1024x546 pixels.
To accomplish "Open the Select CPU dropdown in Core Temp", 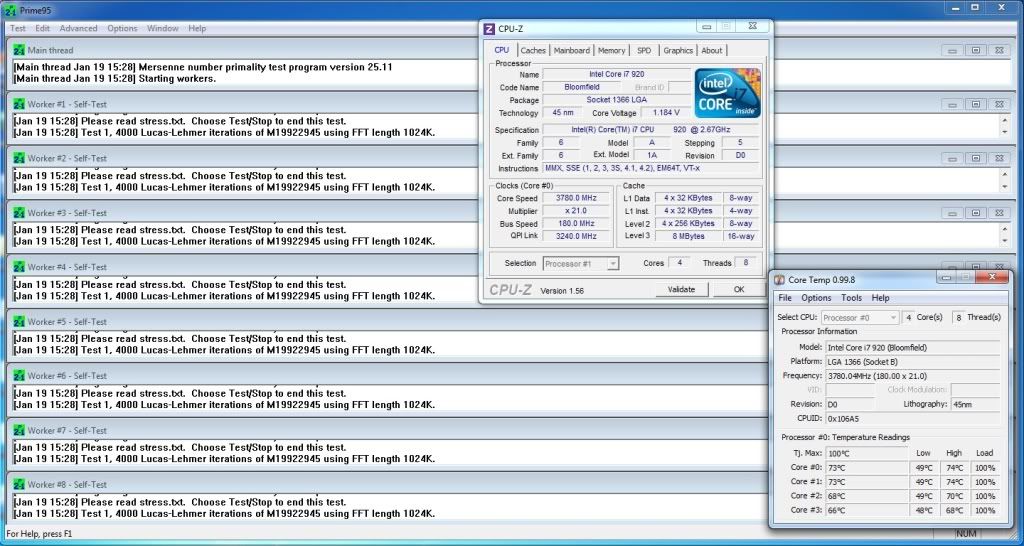I will [x=860, y=317].
